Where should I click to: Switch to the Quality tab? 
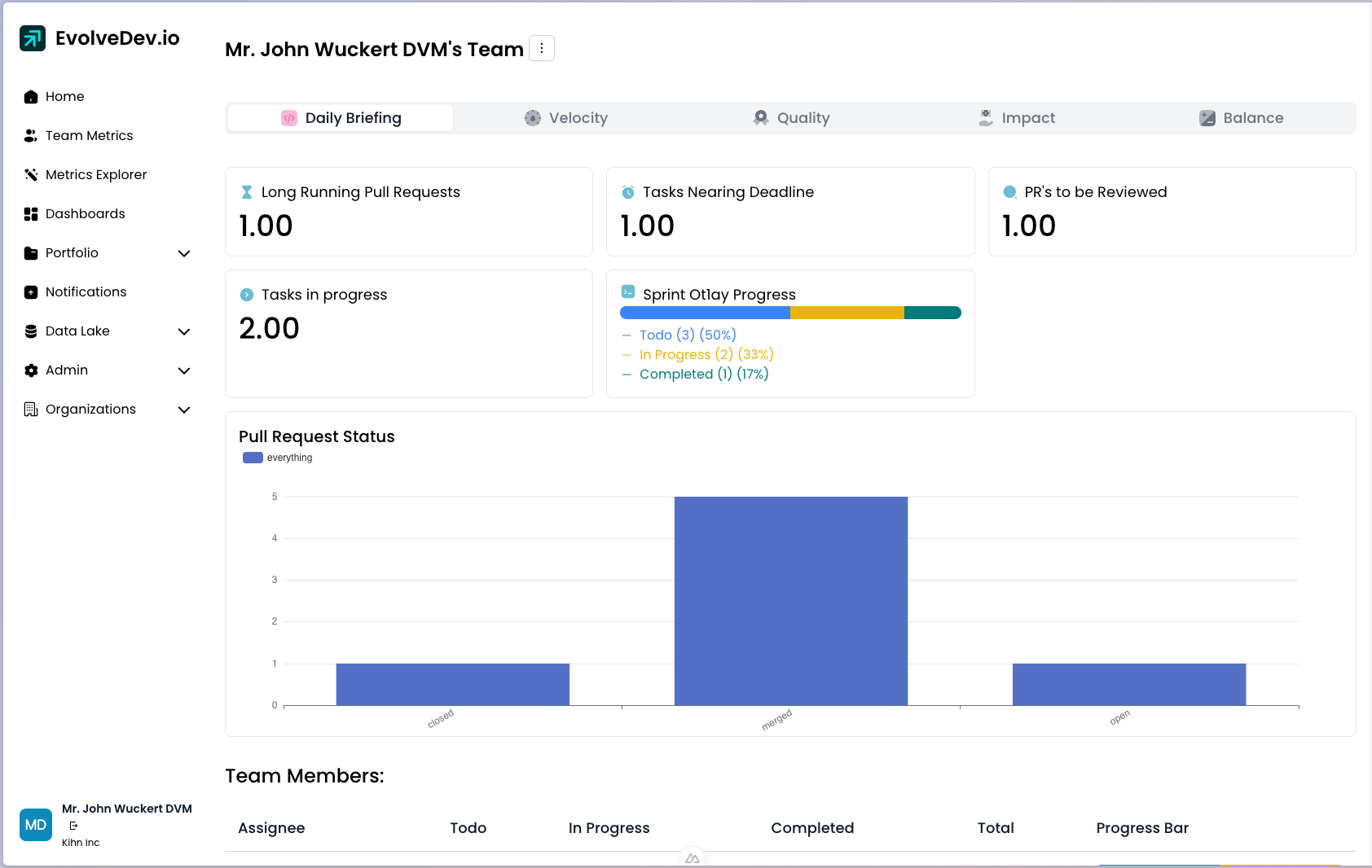(791, 118)
